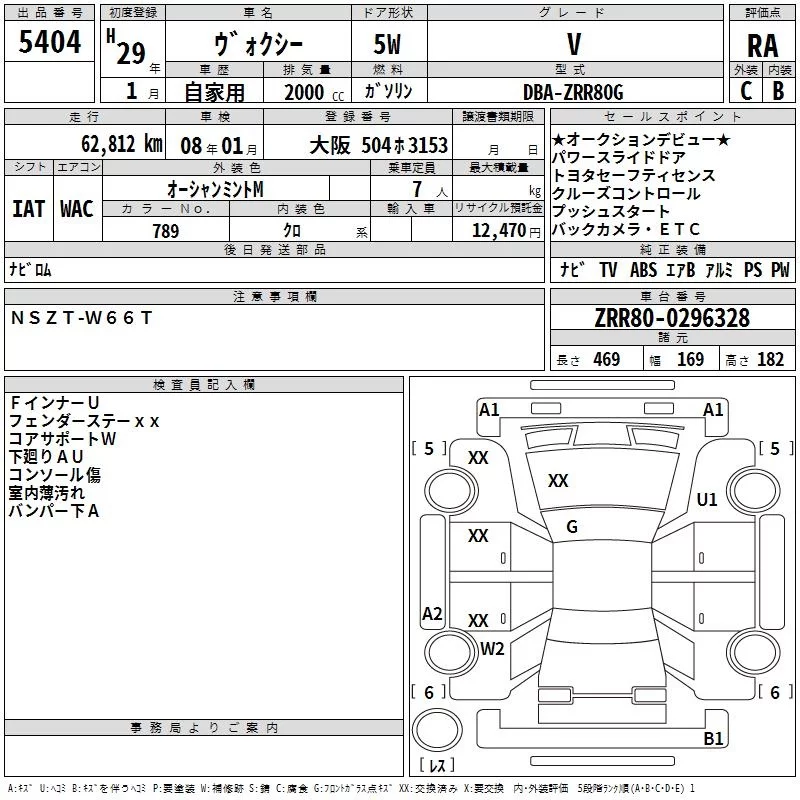Select the shift type IAT
The width and height of the screenshot is (800, 800).
(x=28, y=209)
